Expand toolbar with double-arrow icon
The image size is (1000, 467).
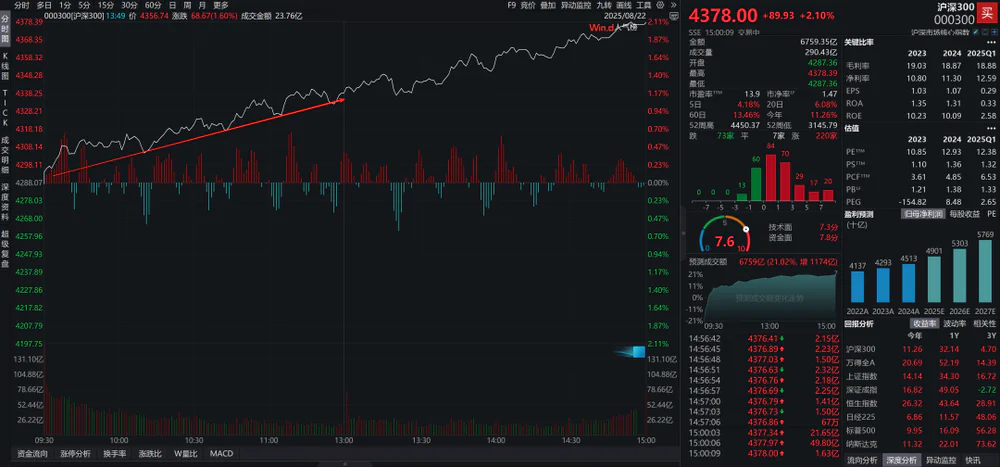(673, 5)
